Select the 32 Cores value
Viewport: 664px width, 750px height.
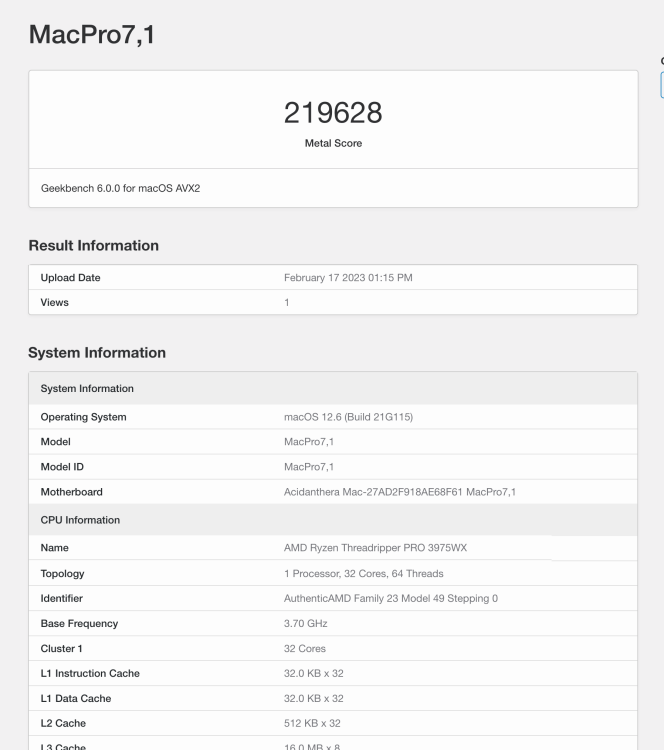pos(305,649)
